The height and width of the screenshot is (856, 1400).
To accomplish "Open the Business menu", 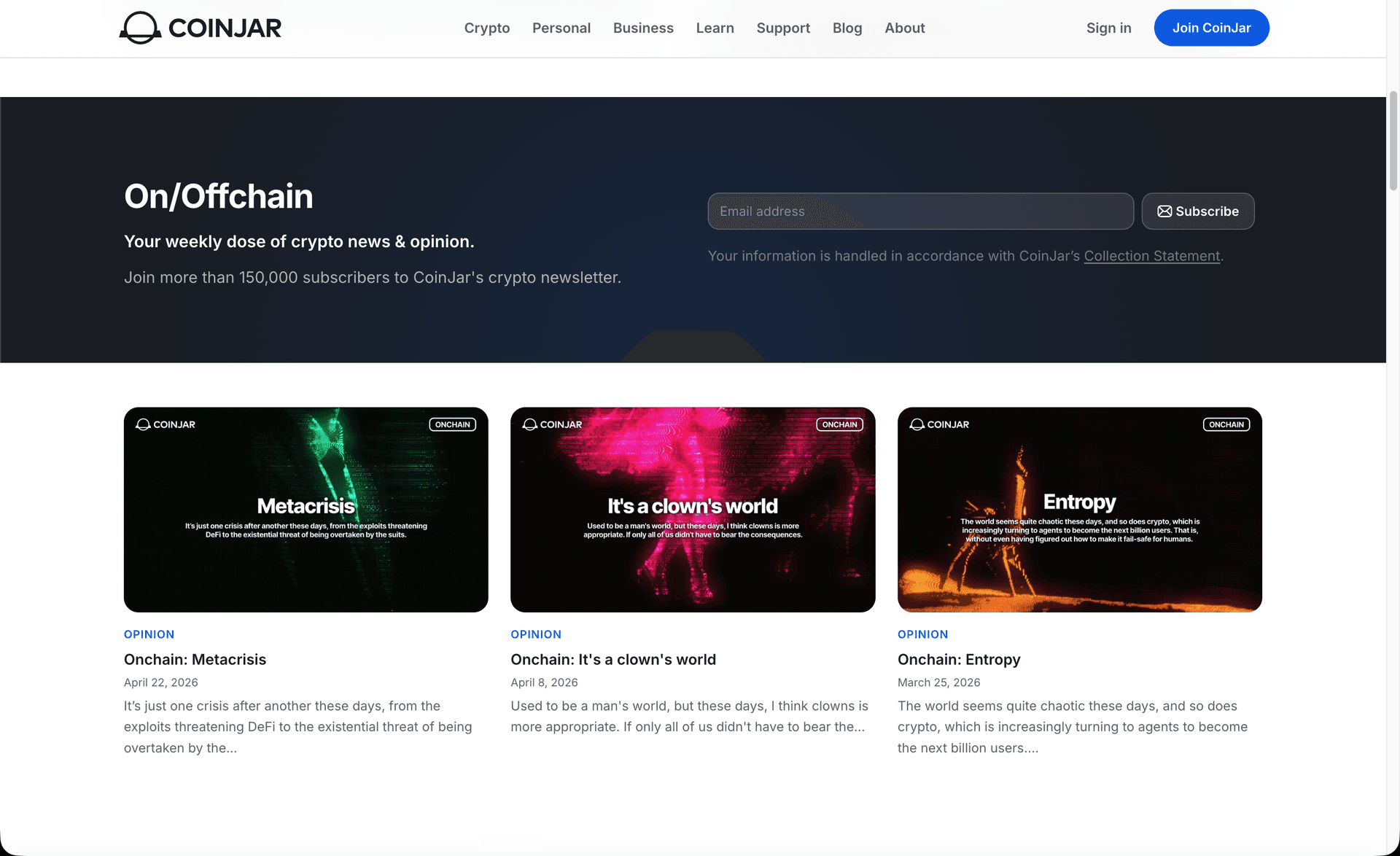I will [x=643, y=28].
